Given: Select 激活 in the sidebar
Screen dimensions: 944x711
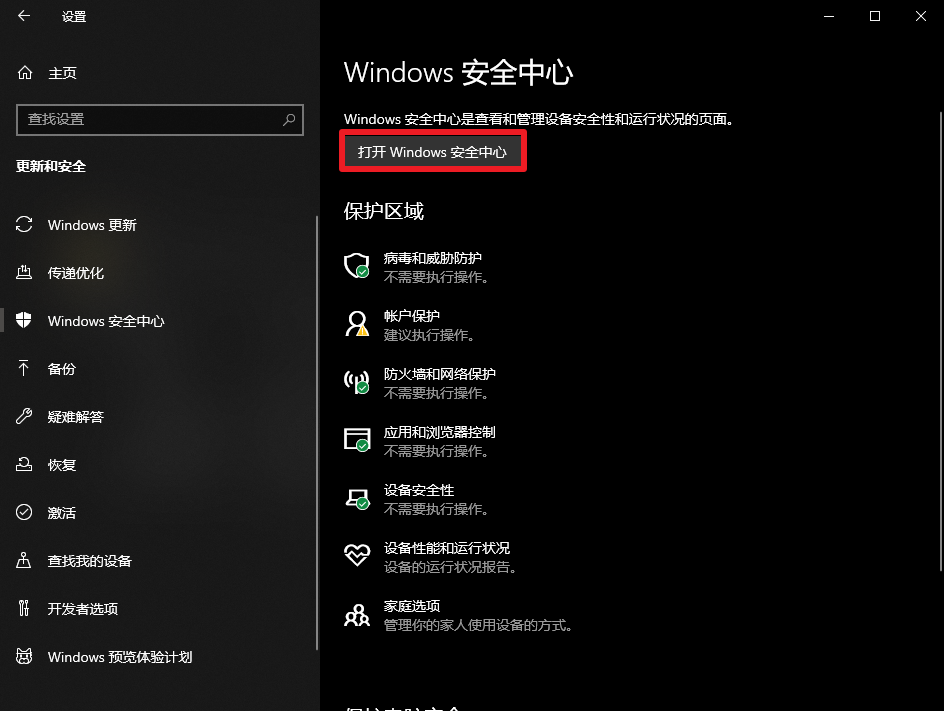Looking at the screenshot, I should click(62, 513).
